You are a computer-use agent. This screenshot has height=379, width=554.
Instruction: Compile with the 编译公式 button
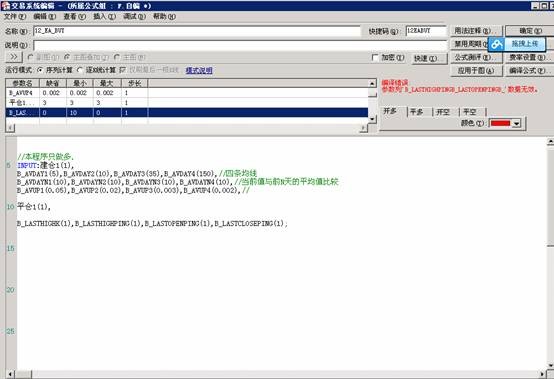pos(530,71)
